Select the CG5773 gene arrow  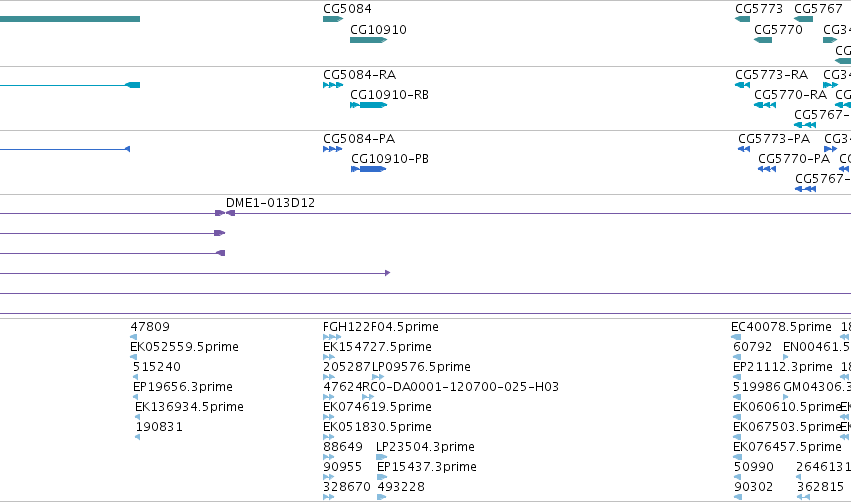742,19
